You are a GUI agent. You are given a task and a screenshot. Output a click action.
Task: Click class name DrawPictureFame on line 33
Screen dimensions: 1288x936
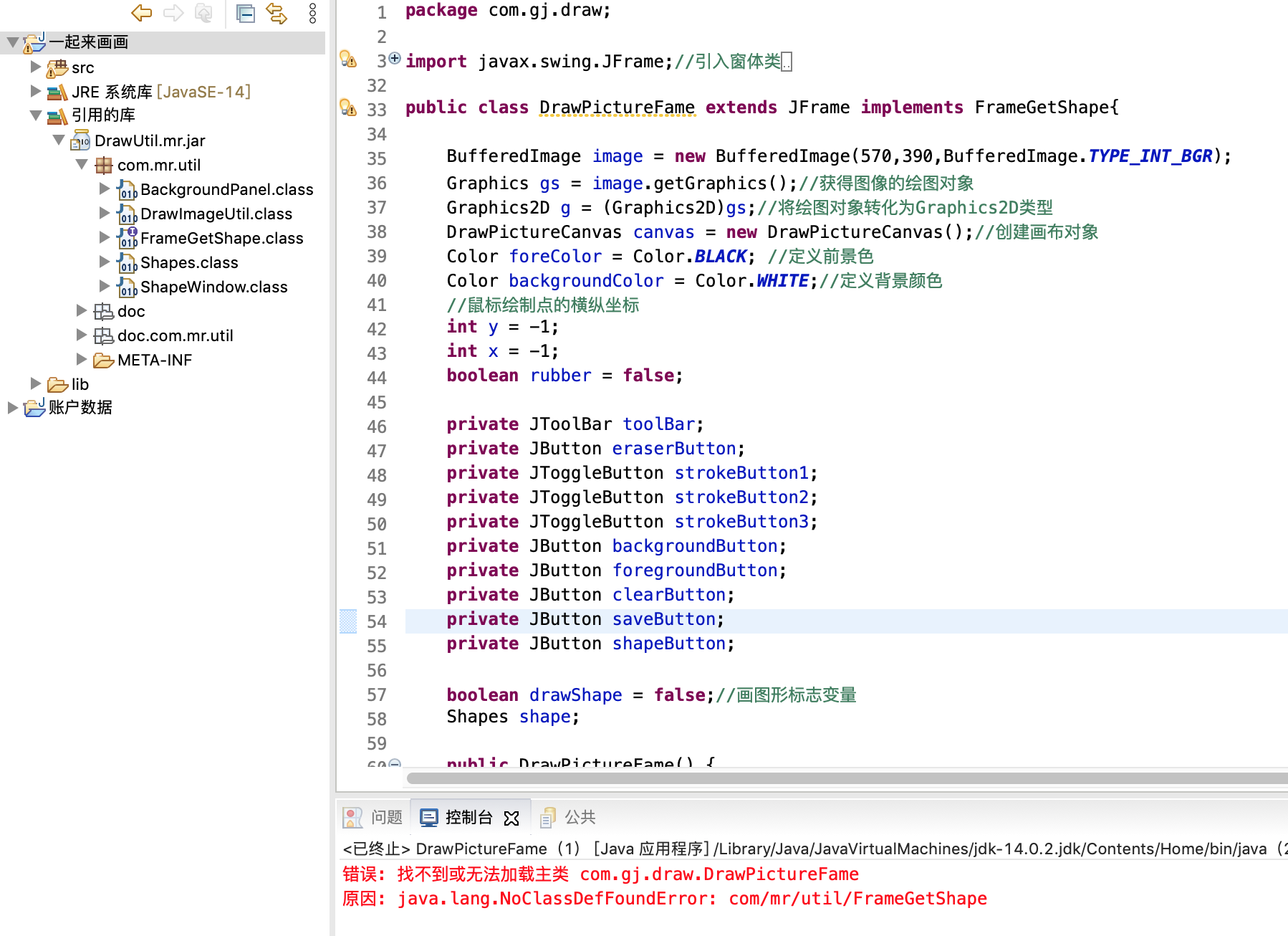point(617,108)
